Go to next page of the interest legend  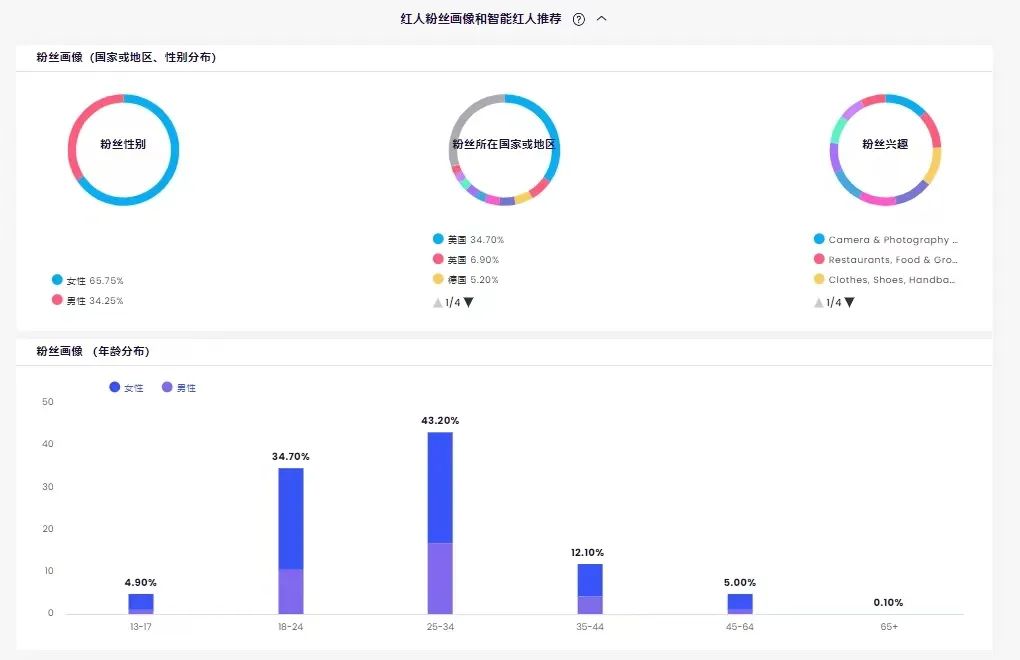tap(850, 302)
